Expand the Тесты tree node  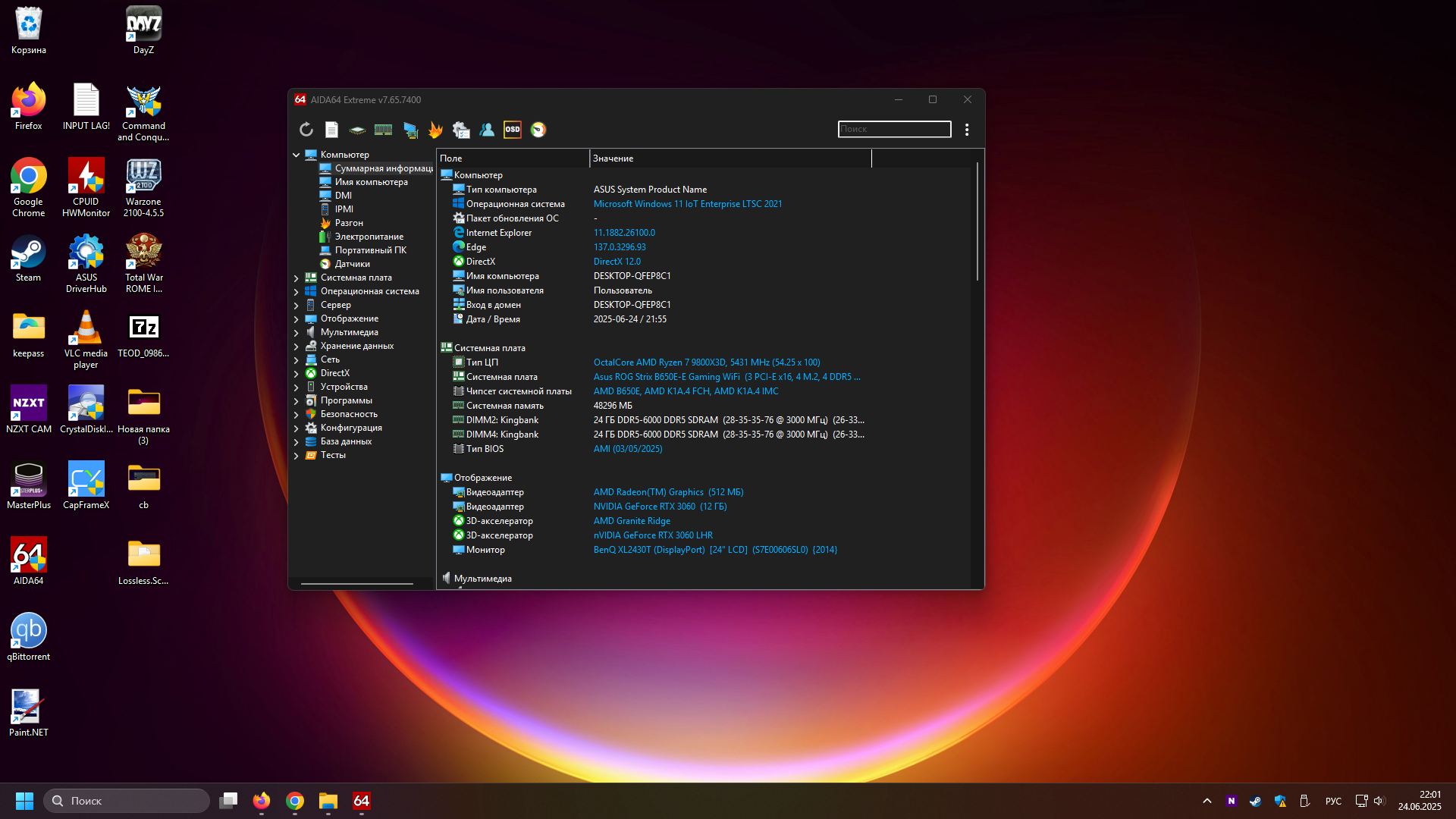297,456
